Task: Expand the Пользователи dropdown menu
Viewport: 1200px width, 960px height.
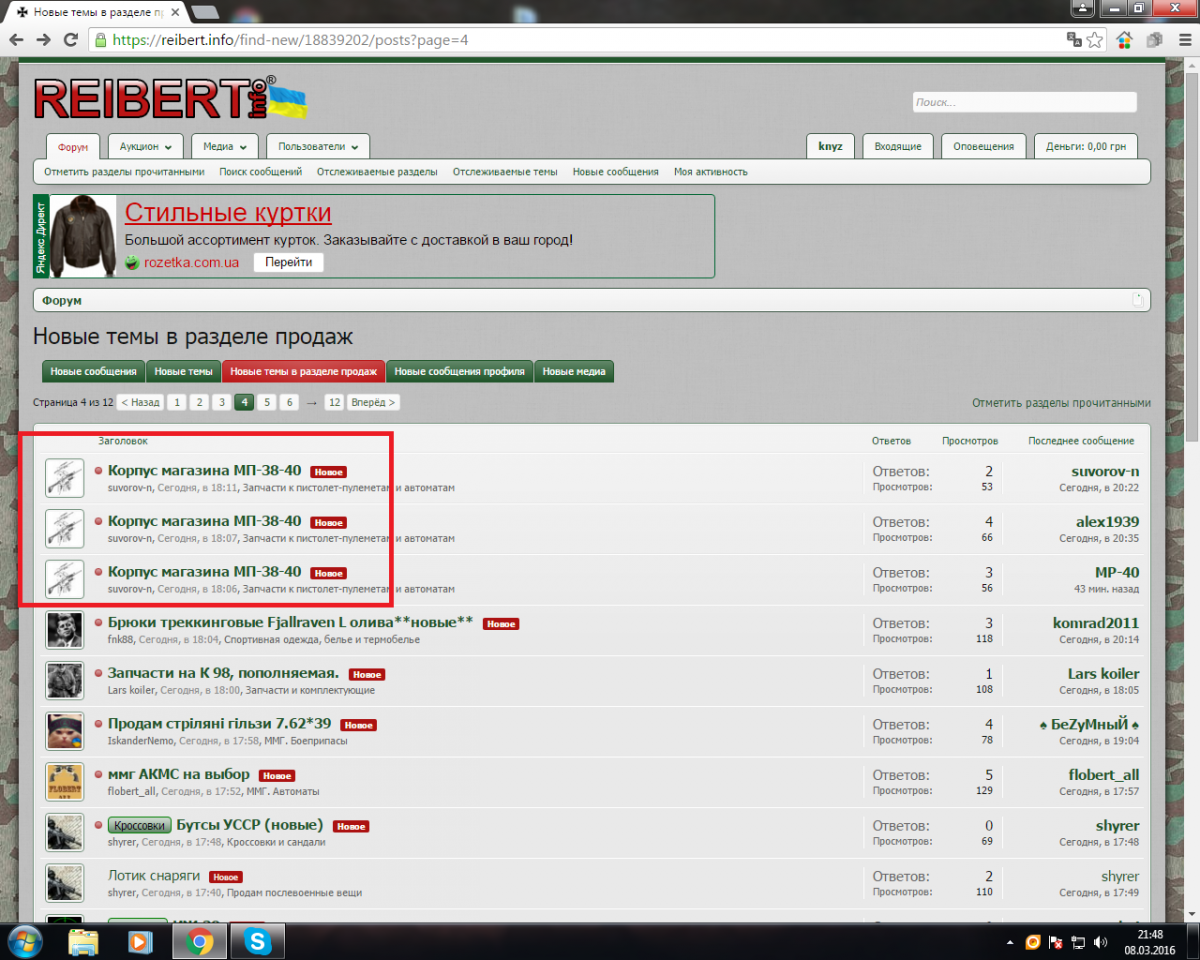Action: [317, 146]
